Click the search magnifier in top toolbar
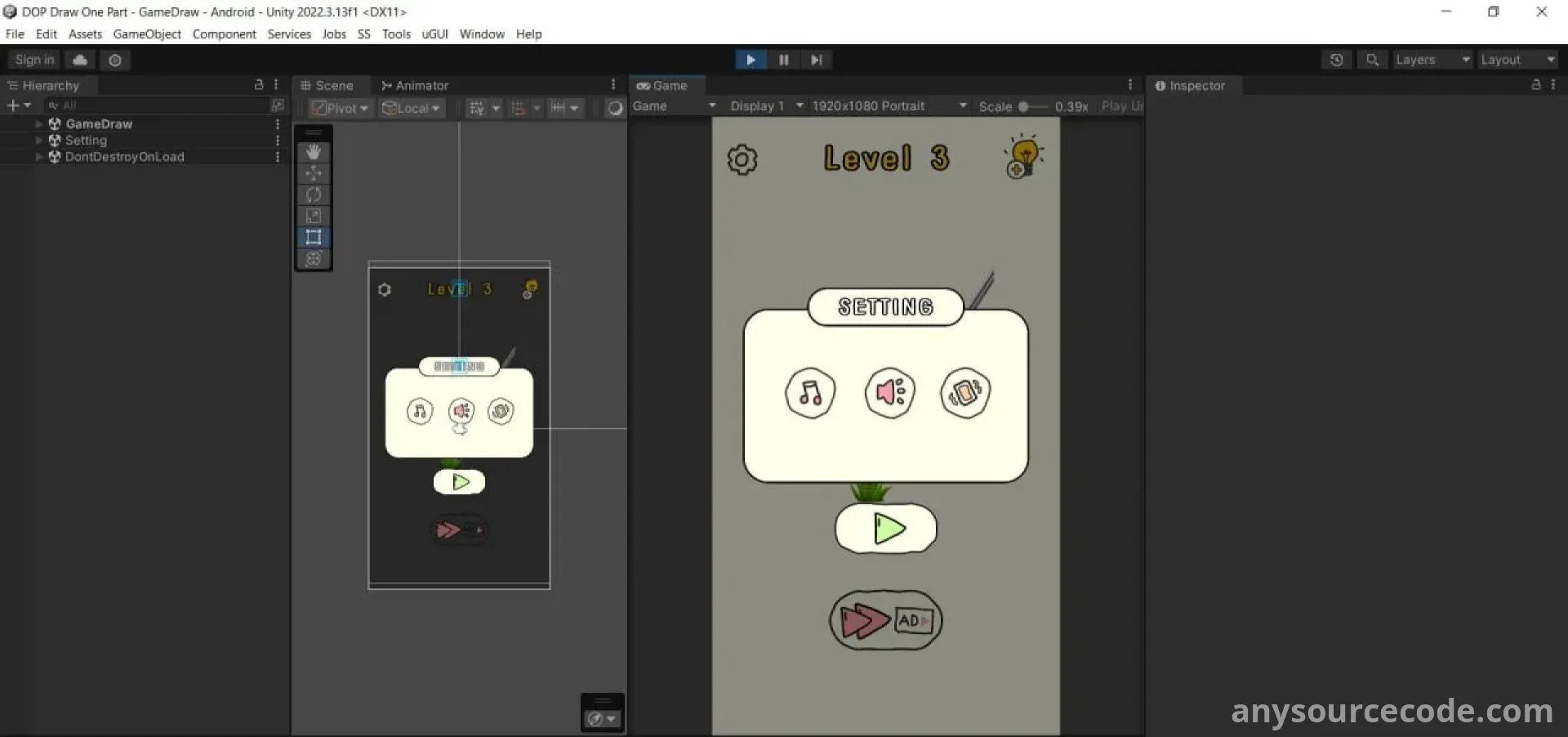The height and width of the screenshot is (737, 1568). tap(1373, 60)
